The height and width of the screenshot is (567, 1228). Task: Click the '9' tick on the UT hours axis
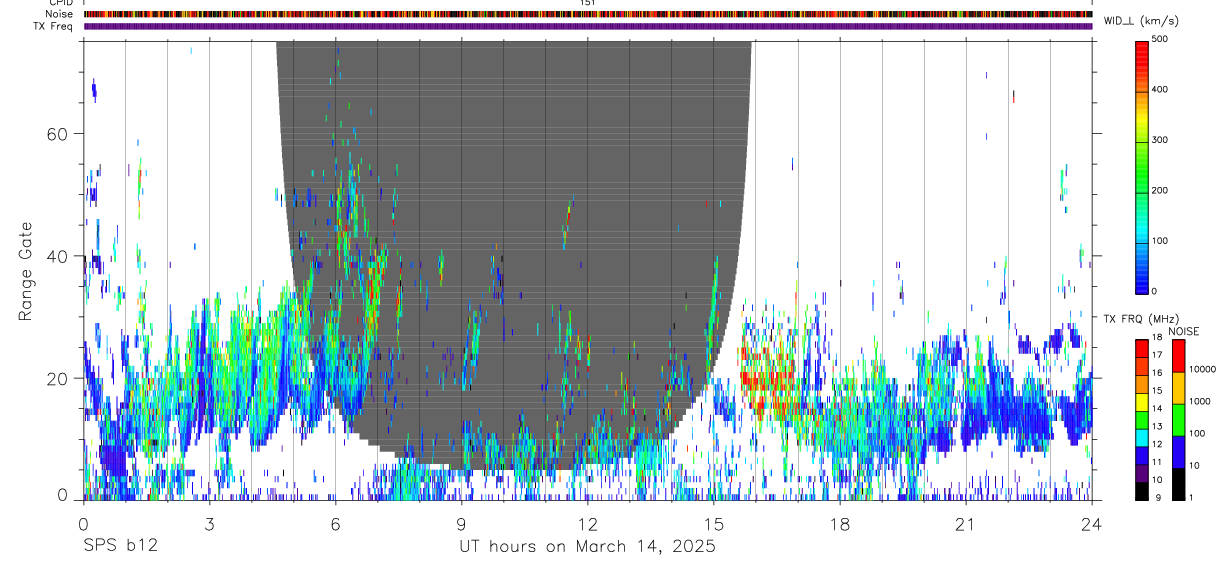click(461, 524)
